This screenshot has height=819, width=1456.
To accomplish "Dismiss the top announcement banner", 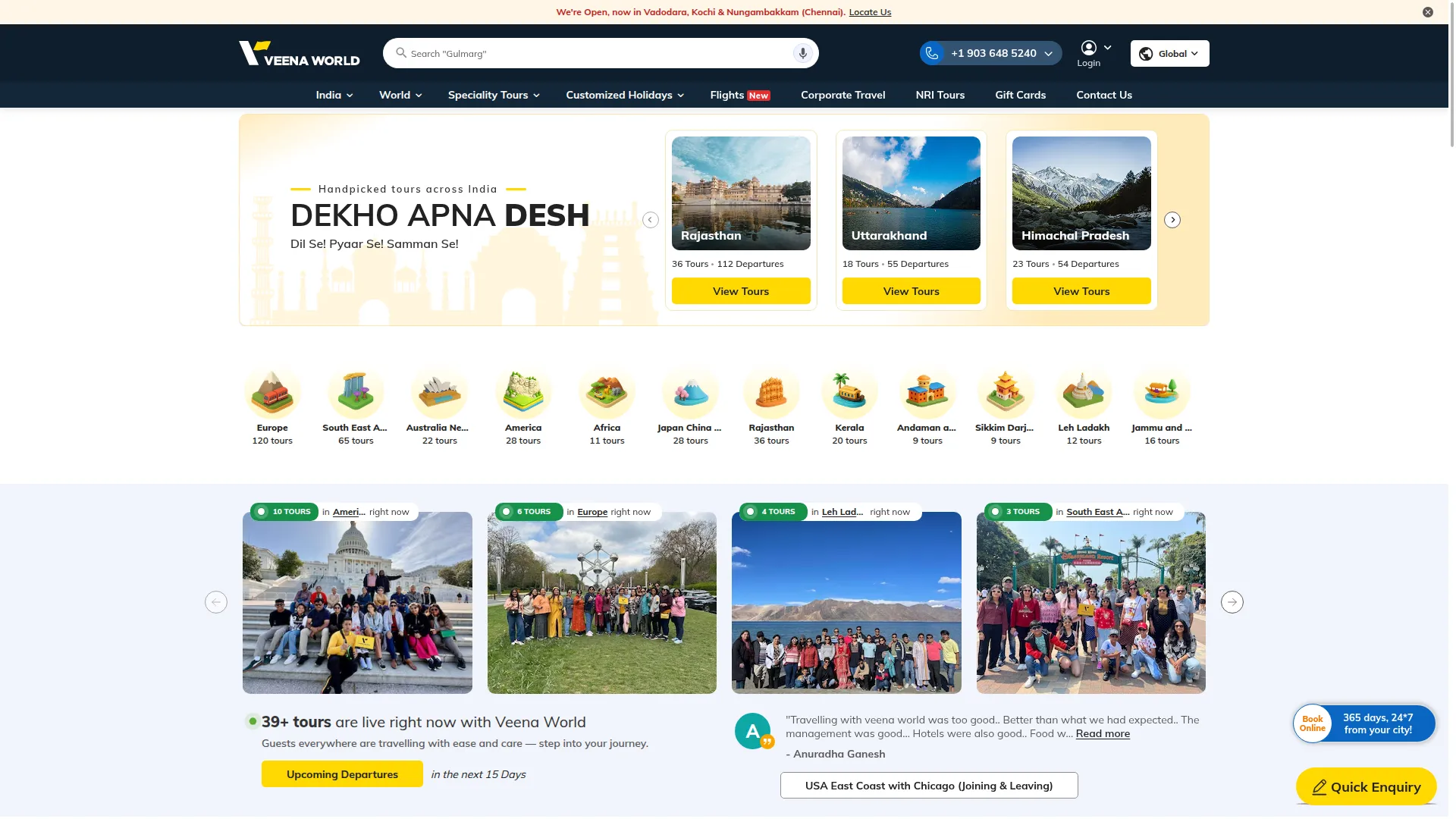I will point(1428,12).
